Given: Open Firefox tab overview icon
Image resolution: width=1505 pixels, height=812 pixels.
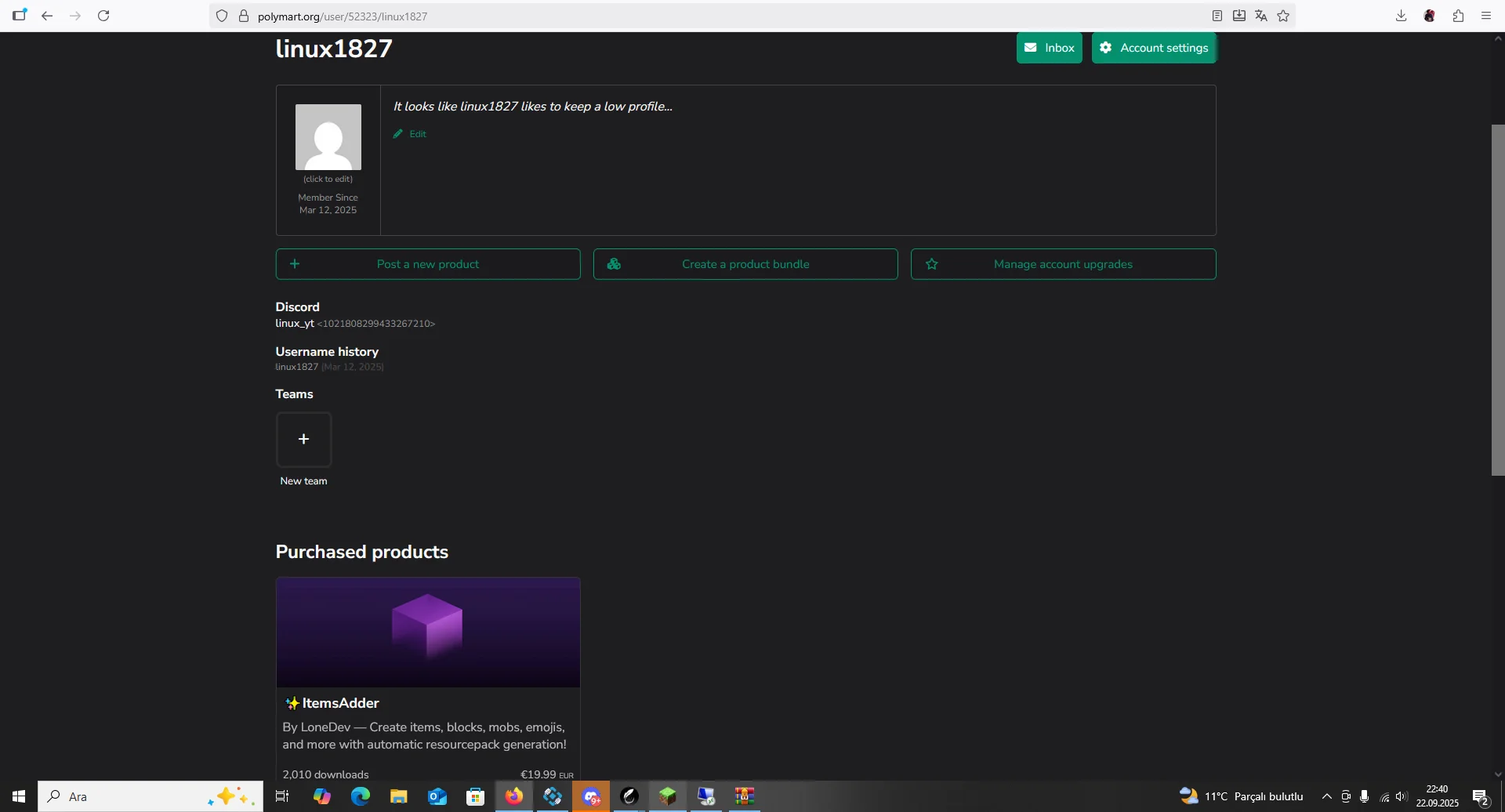Looking at the screenshot, I should tap(20, 15).
